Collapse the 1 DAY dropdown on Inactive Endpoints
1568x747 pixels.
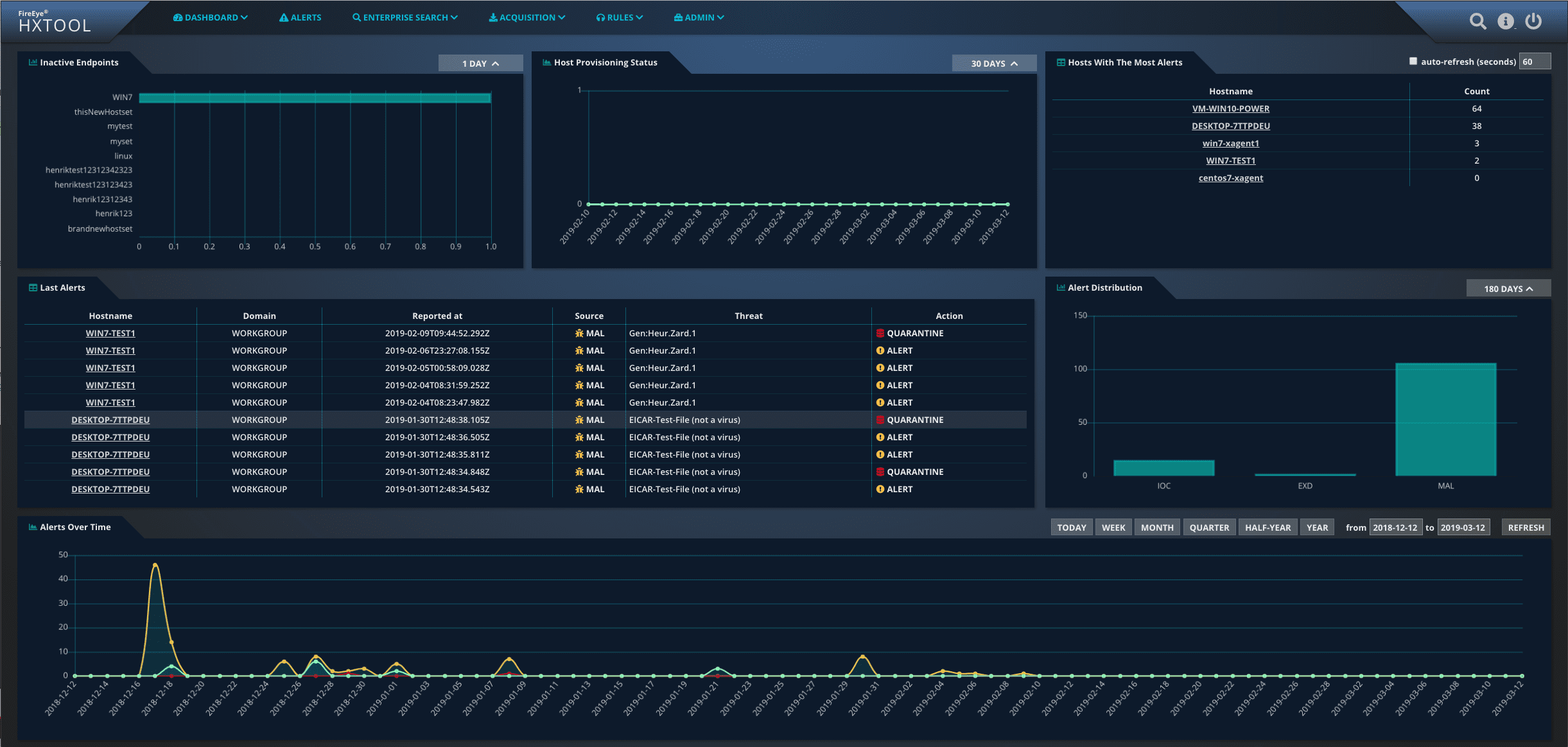pos(480,63)
